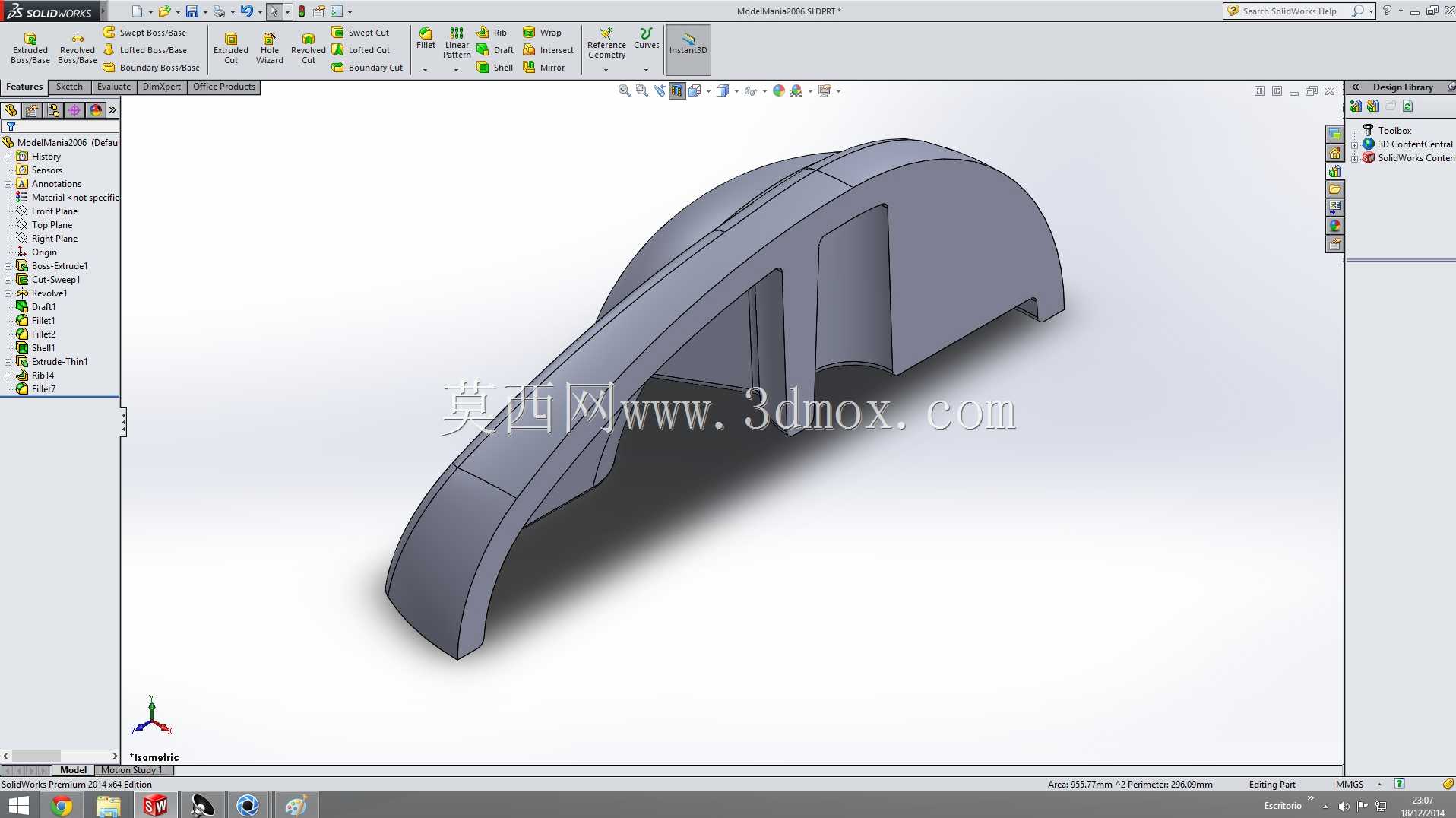The height and width of the screenshot is (818, 1456).
Task: Refresh the Design Library
Action: (x=1408, y=106)
